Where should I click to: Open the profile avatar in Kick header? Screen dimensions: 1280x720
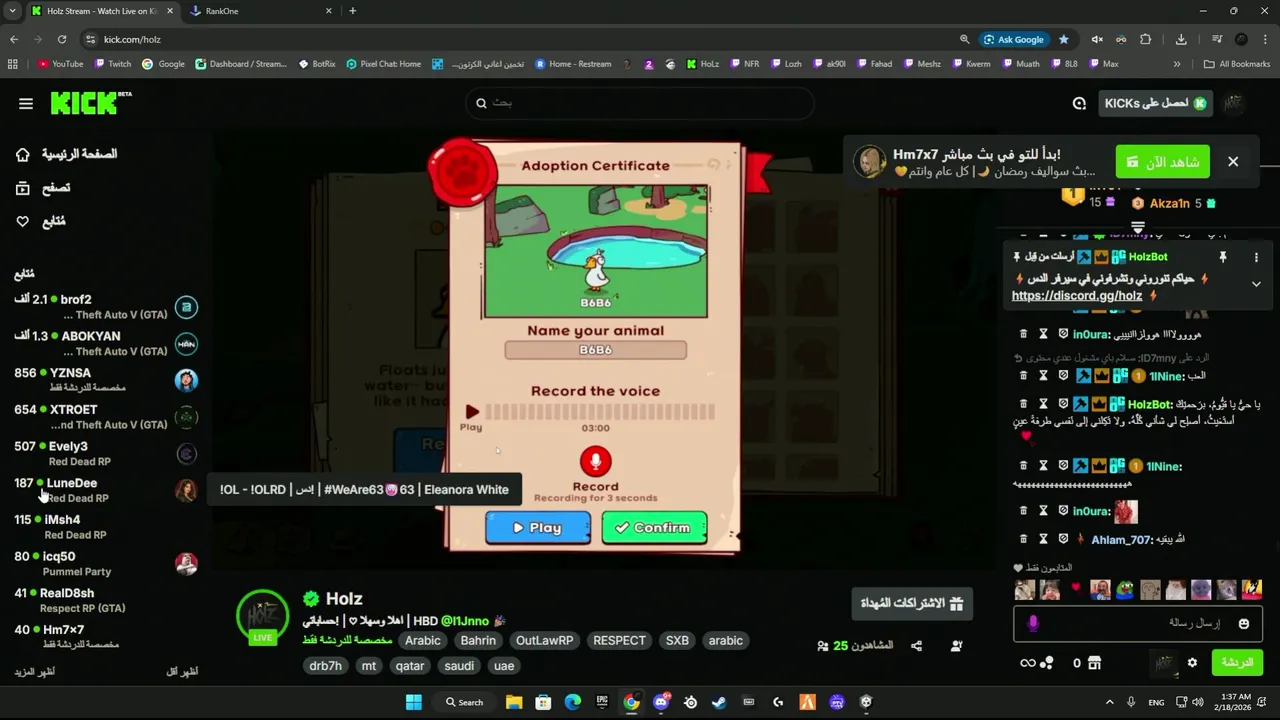1234,103
